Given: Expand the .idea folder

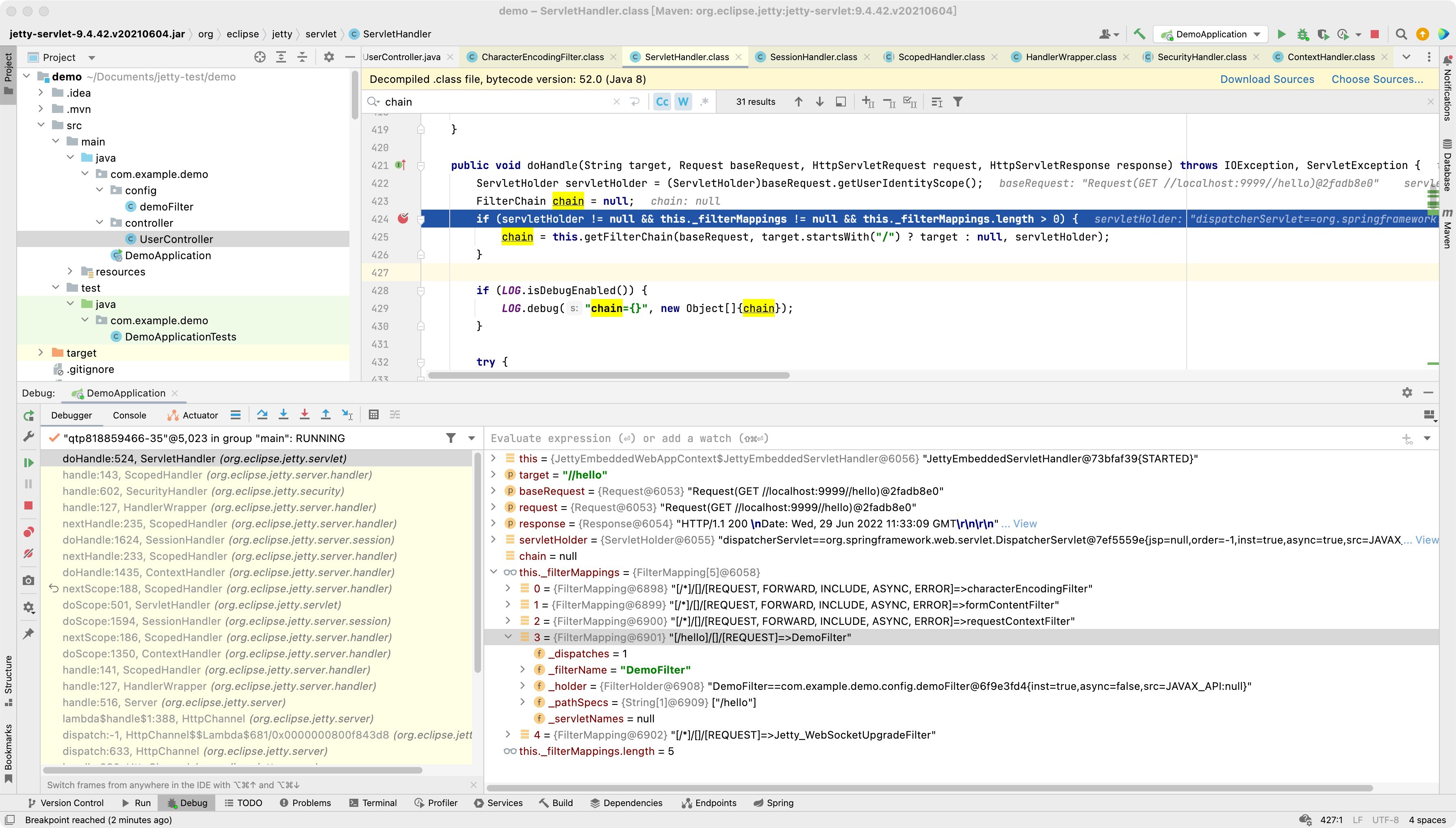Looking at the screenshot, I should 41,93.
